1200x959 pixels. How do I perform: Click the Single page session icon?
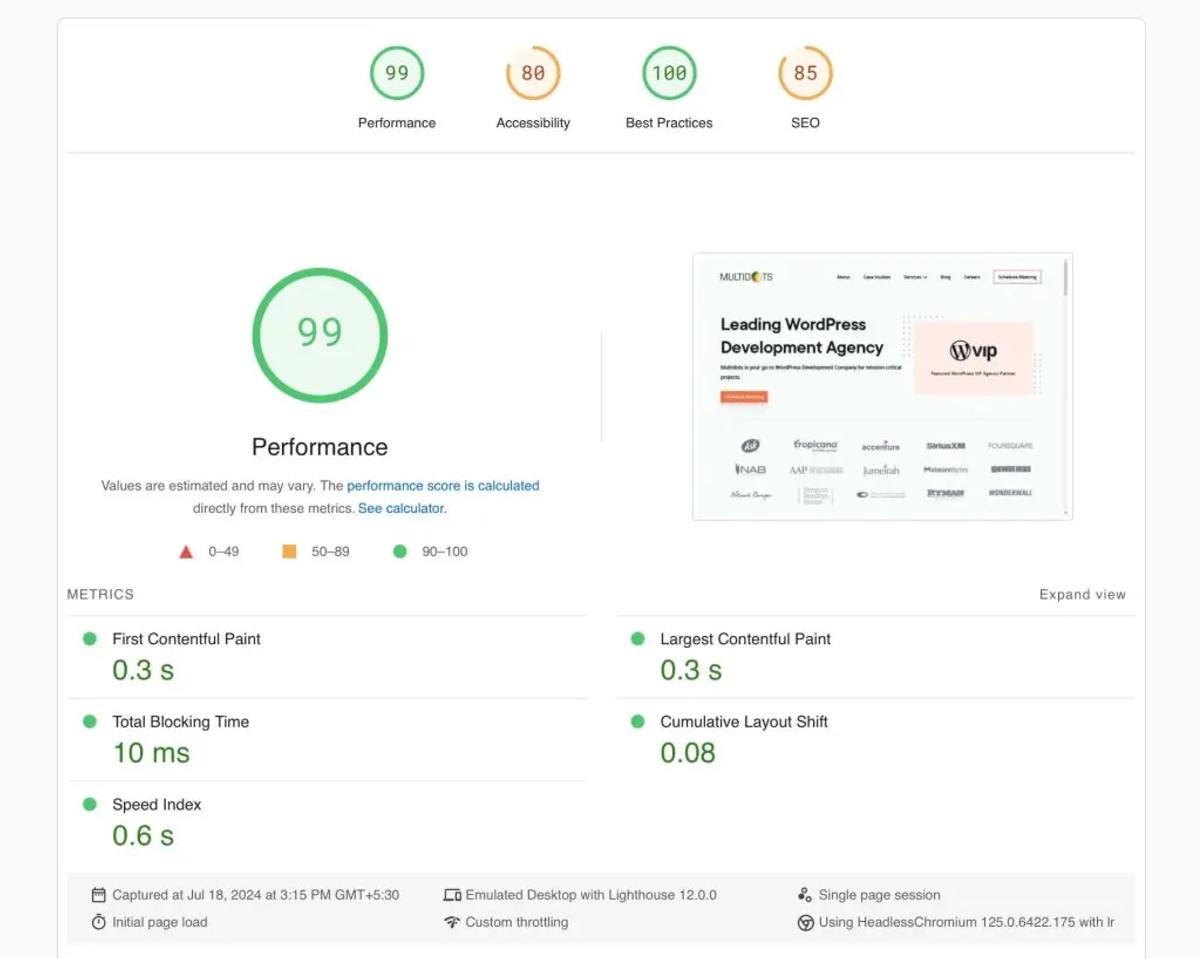pos(805,895)
